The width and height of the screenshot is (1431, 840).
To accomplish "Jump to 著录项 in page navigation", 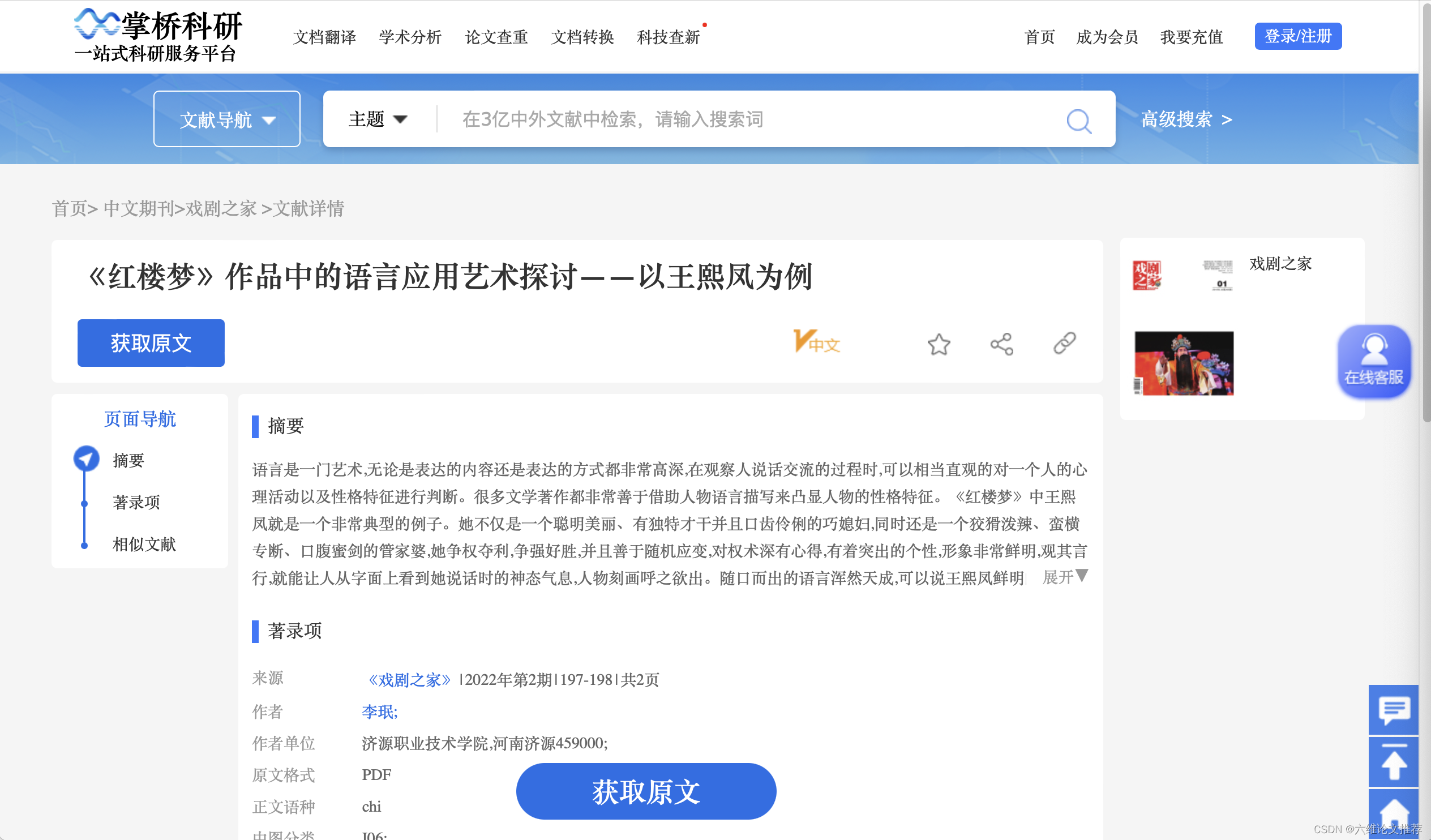I will 136,502.
